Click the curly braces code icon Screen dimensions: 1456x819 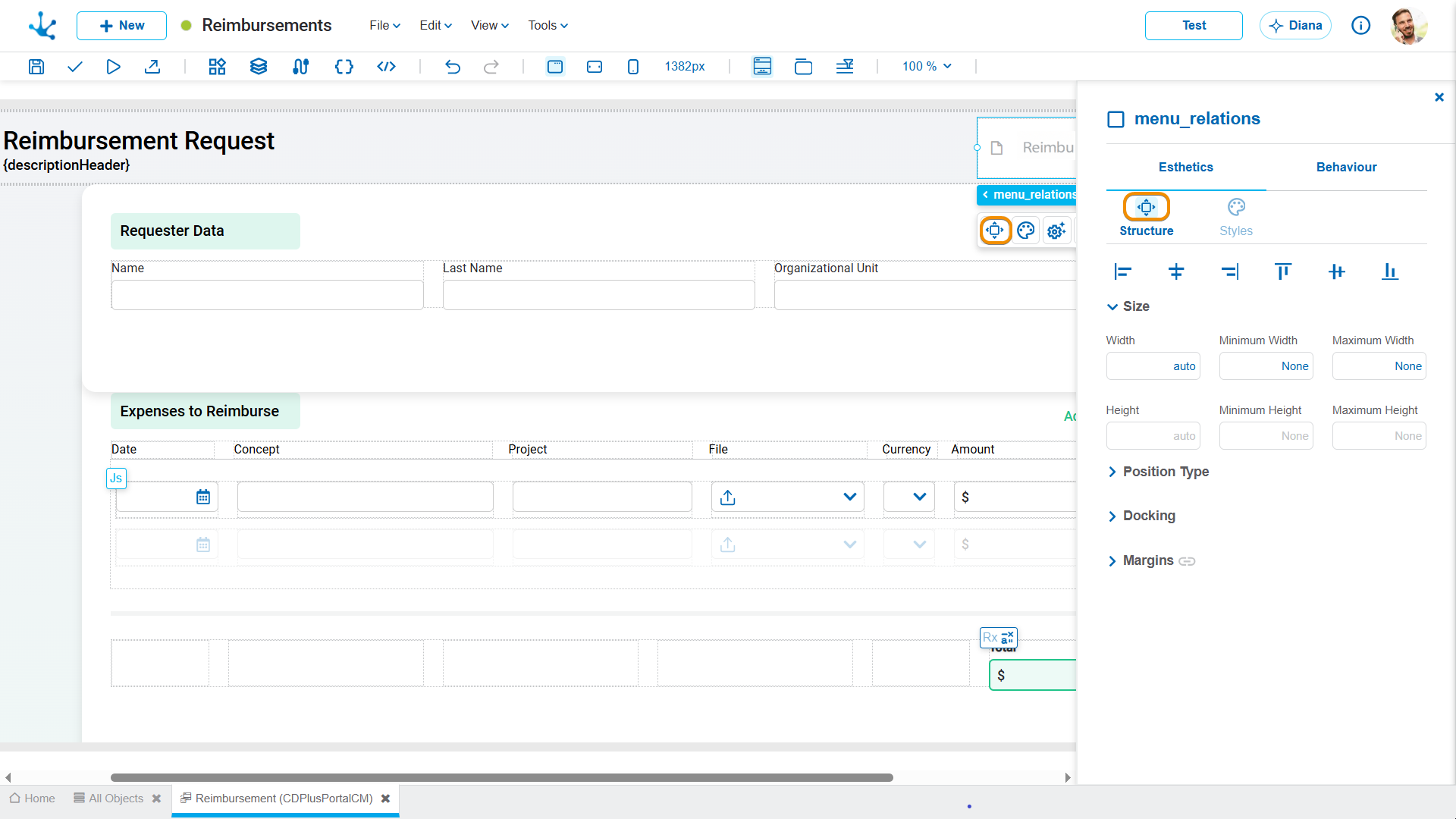[344, 67]
